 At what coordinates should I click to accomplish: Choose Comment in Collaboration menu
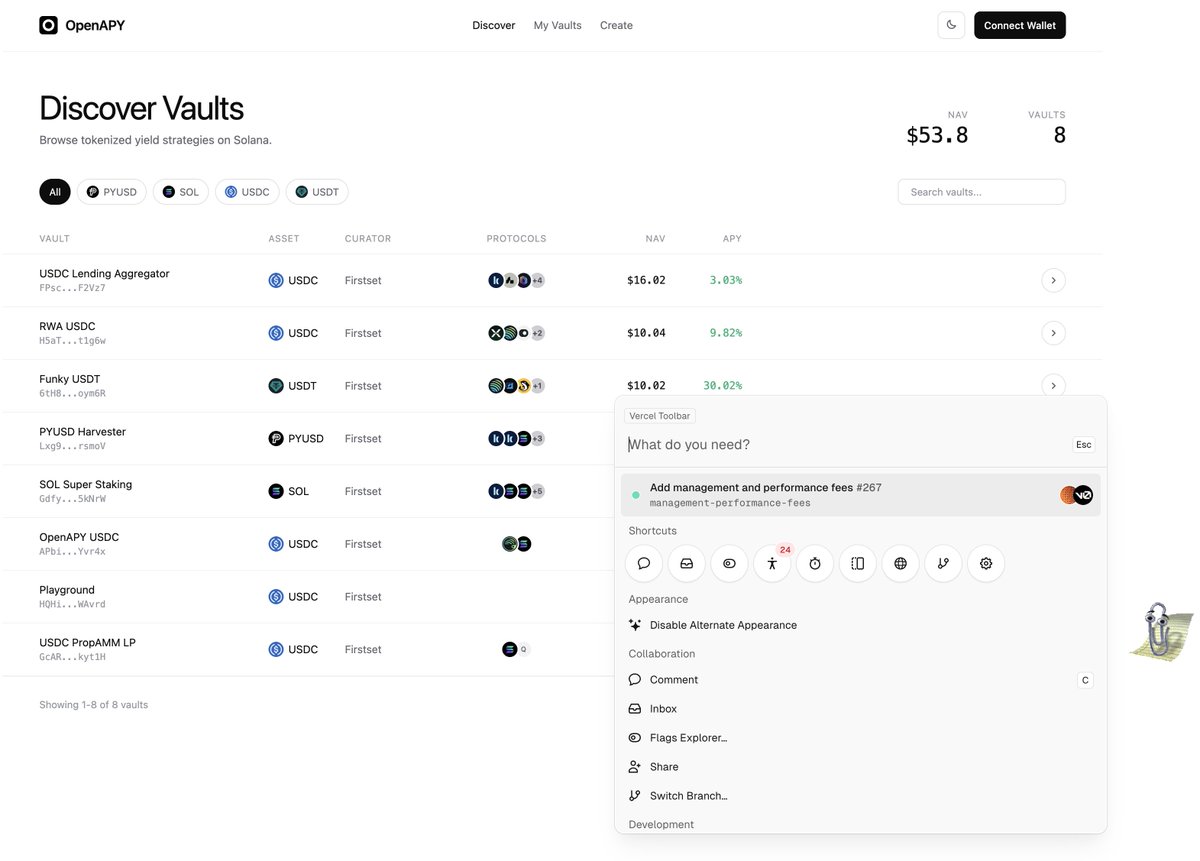(860, 680)
